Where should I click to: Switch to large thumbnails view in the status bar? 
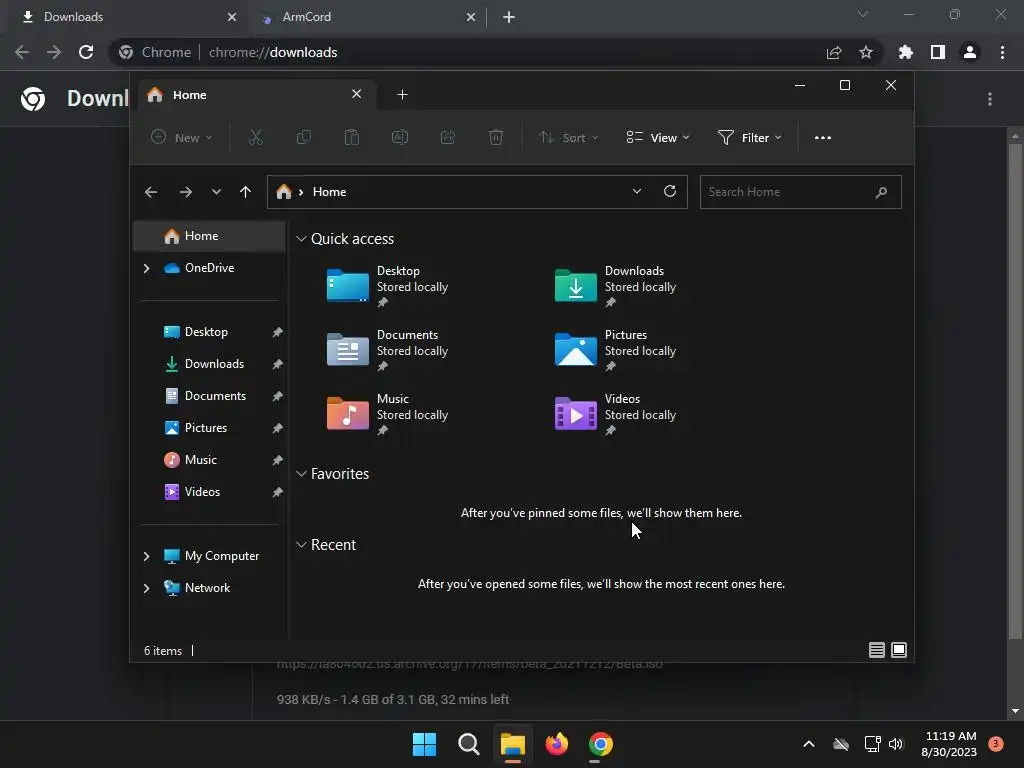point(899,650)
